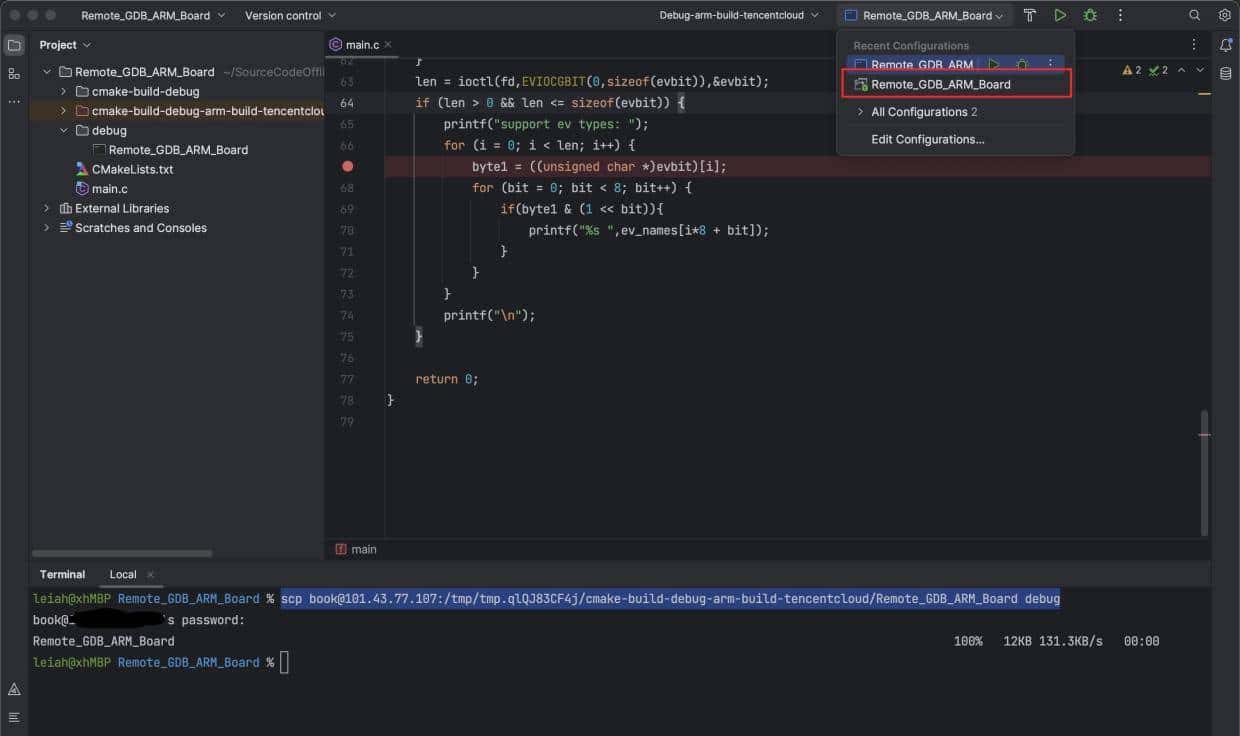This screenshot has width=1240, height=736.
Task: Open Debug-arm-build-tencentcloud profile dropdown
Action: (x=738, y=15)
